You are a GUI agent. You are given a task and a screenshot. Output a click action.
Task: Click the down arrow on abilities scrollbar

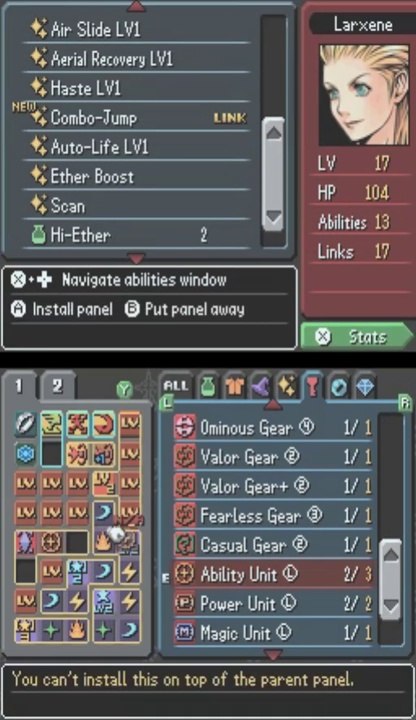(274, 216)
